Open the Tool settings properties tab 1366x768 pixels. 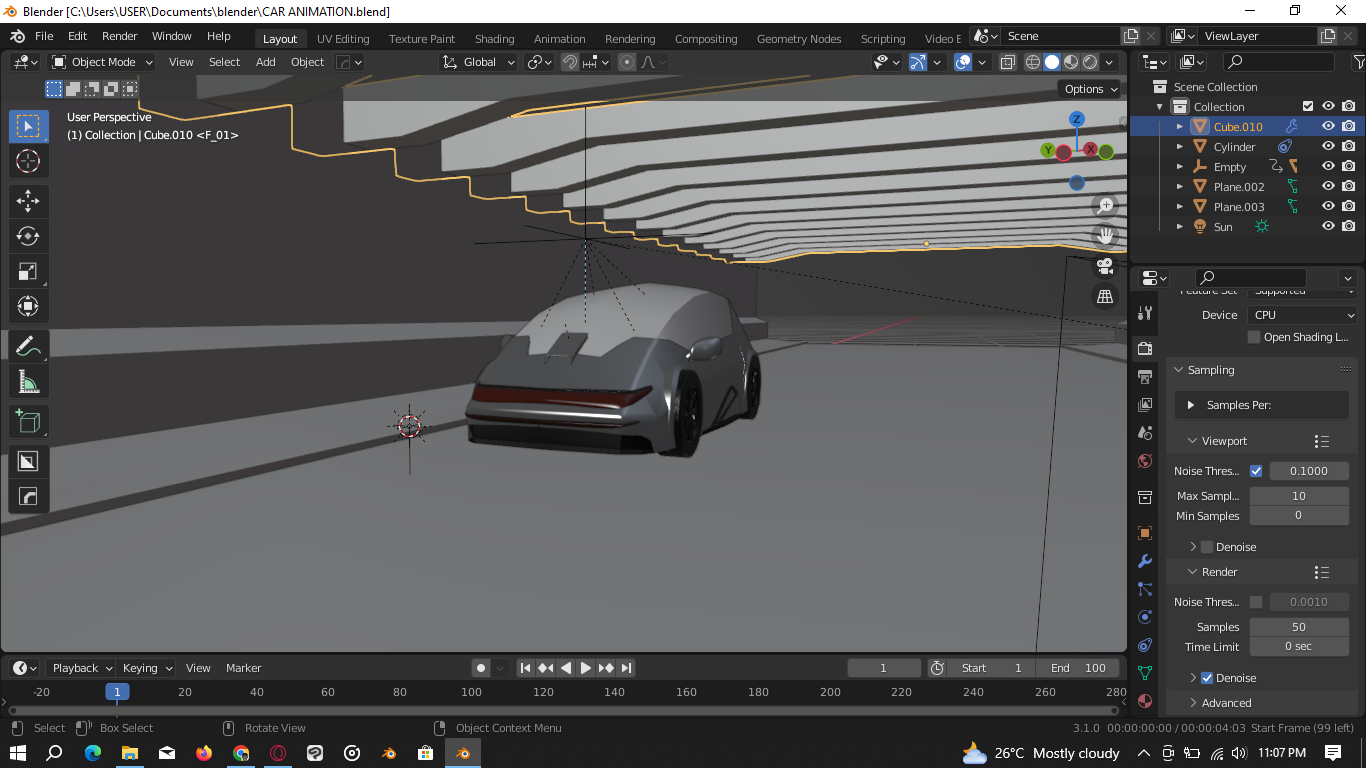1146,313
